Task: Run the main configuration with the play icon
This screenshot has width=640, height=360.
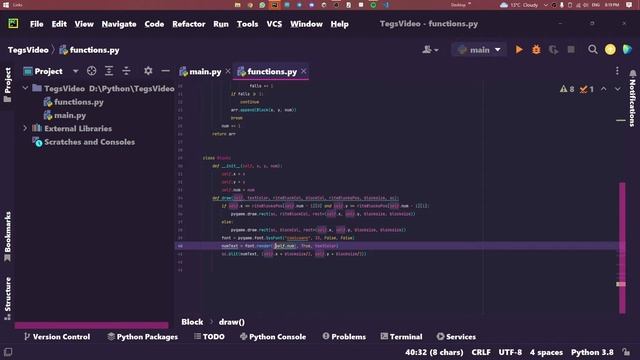Action: coord(519,50)
